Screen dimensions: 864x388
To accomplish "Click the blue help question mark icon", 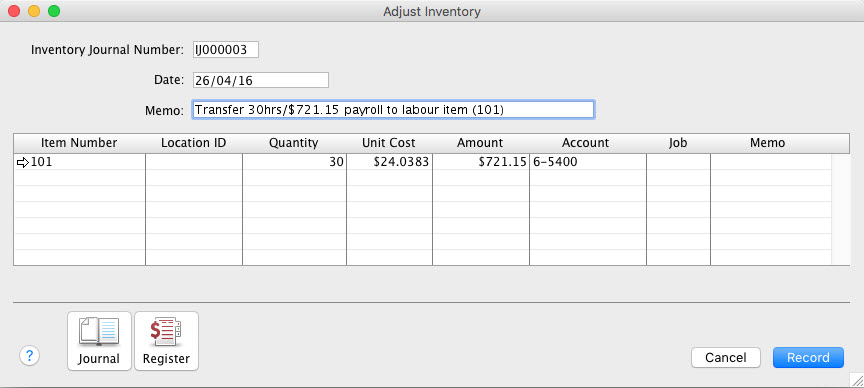I will [x=30, y=356].
